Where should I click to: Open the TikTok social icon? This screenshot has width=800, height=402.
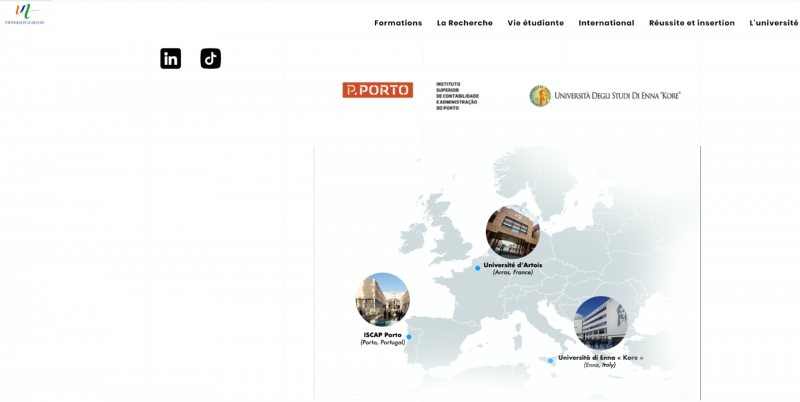pyautogui.click(x=210, y=59)
